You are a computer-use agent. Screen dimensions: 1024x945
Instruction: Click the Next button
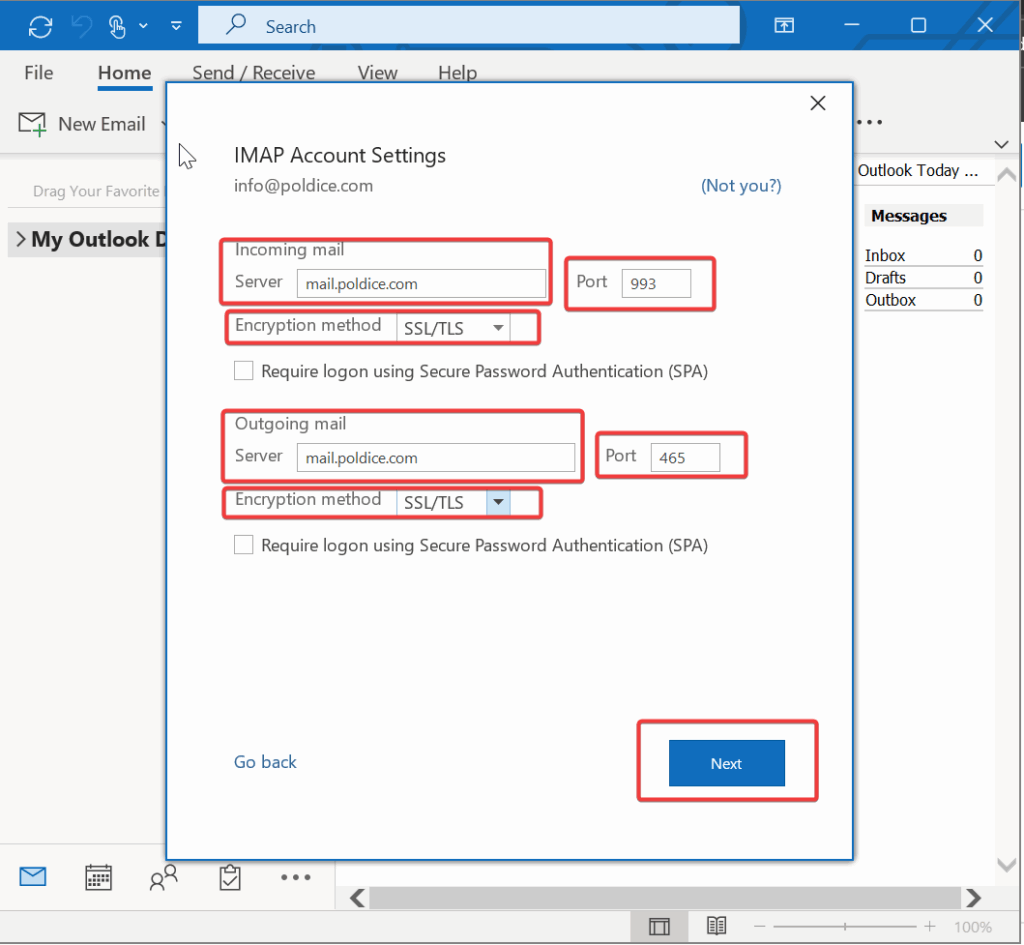point(726,763)
